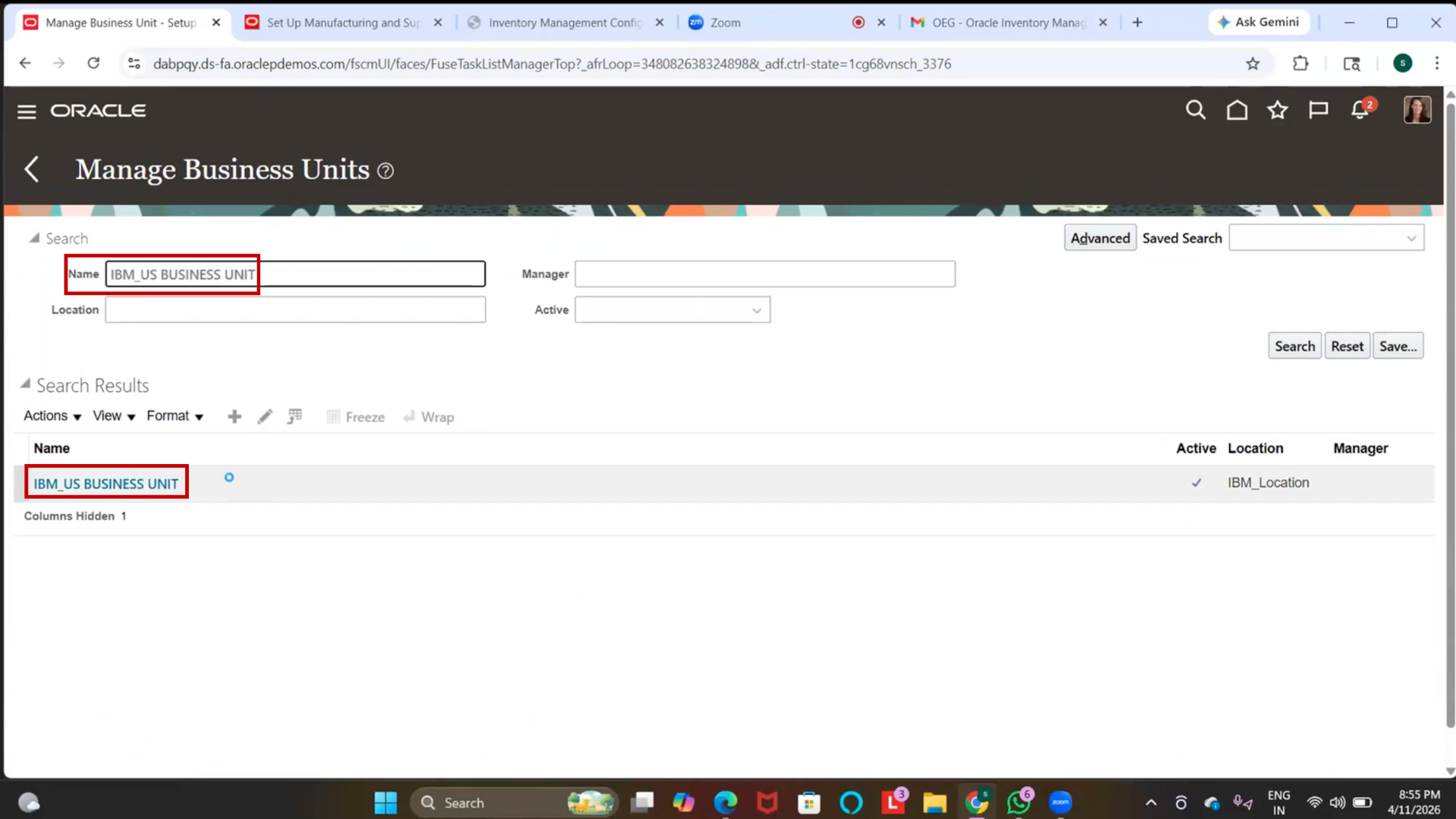Image resolution: width=1456 pixels, height=819 pixels.
Task: Click the Create plus icon in results toolbar
Action: (x=234, y=416)
